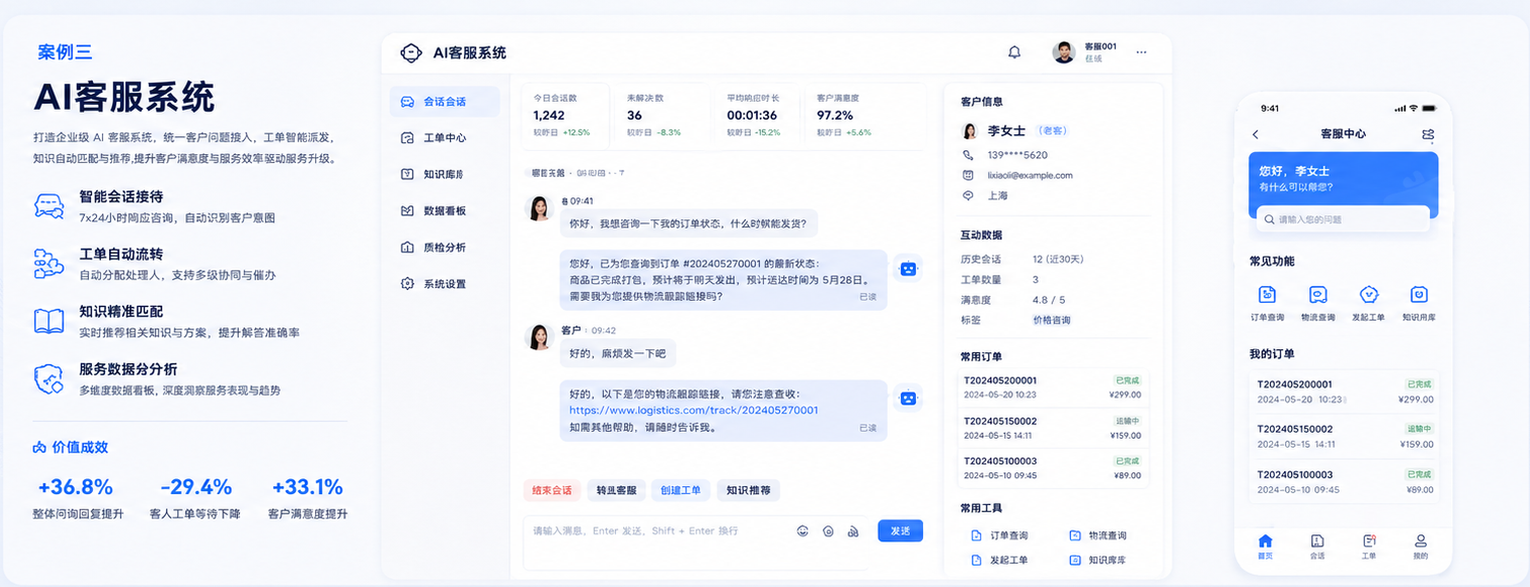Click the AI客服系统 logo icon
1530x587 pixels.
[x=411, y=53]
